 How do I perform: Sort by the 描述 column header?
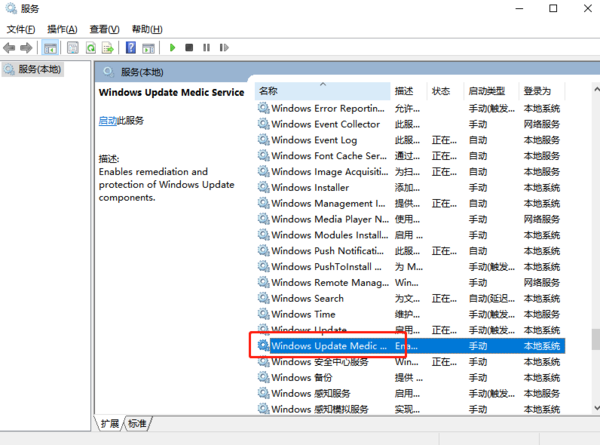tap(408, 91)
